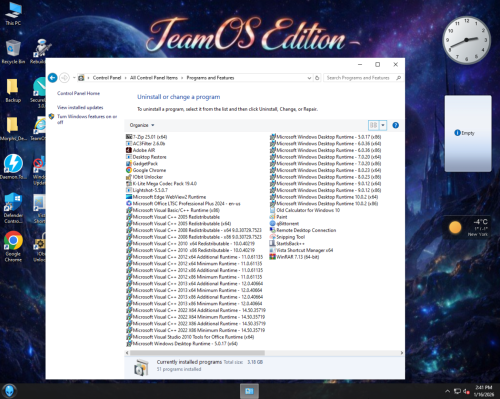
Task: Select the IObit Unlocker program entry
Action: click(144, 177)
